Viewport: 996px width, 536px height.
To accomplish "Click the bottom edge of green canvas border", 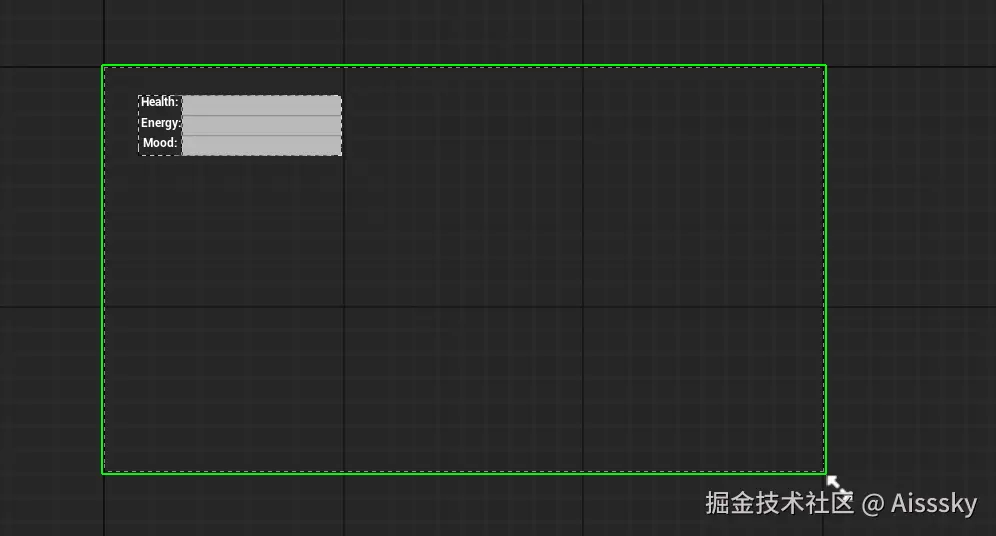I will (464, 473).
